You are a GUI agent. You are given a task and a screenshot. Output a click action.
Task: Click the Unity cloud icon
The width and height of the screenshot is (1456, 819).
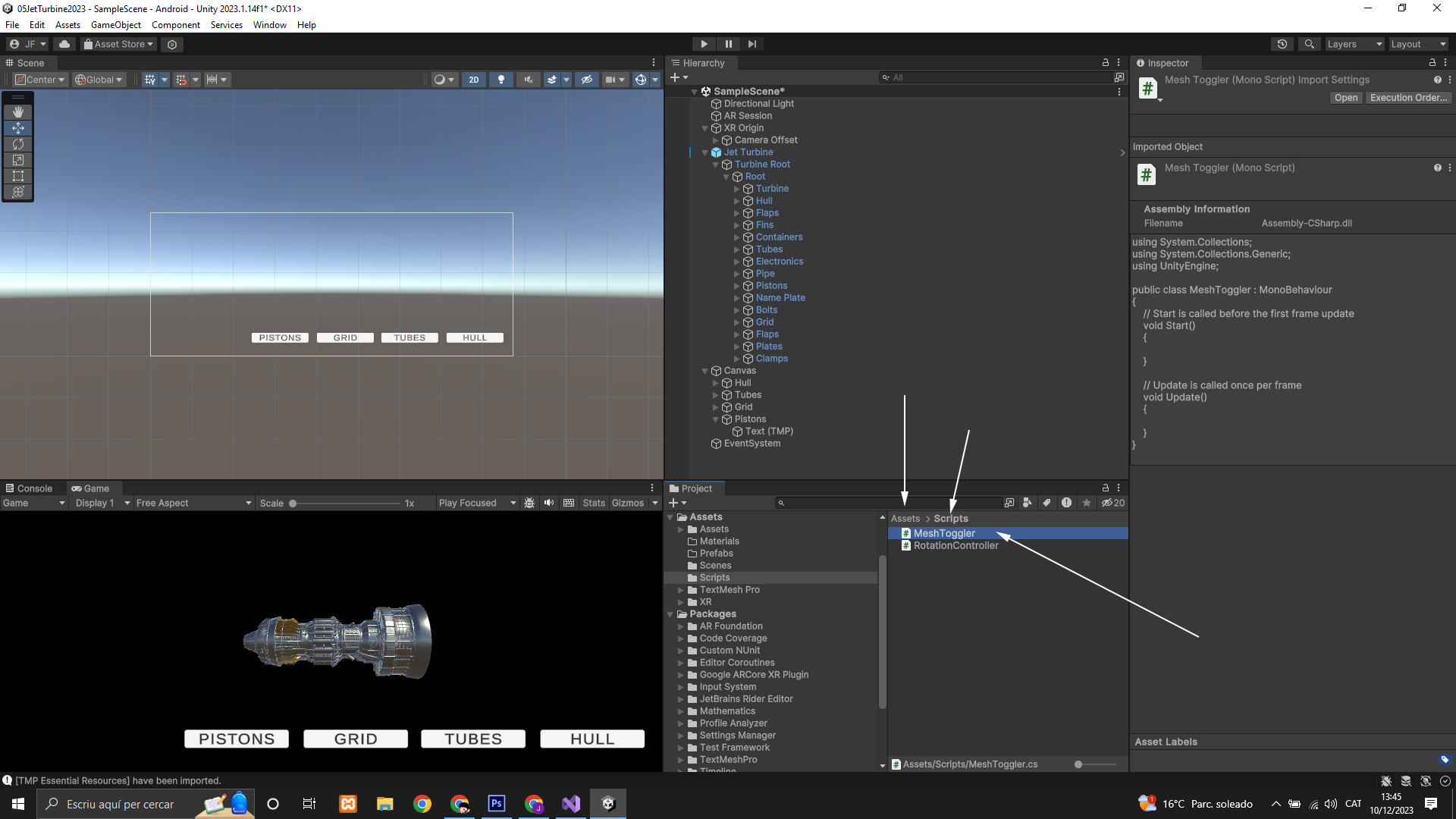coord(64,44)
